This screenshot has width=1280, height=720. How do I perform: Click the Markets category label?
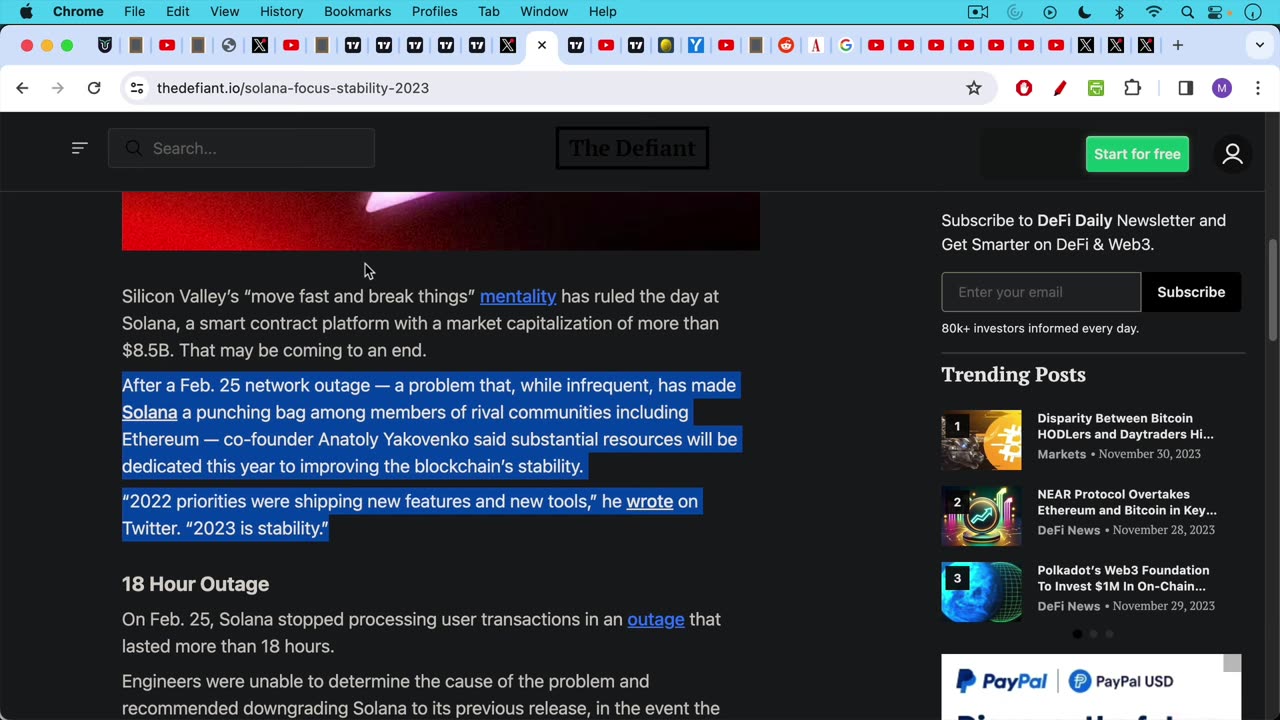click(x=1061, y=454)
